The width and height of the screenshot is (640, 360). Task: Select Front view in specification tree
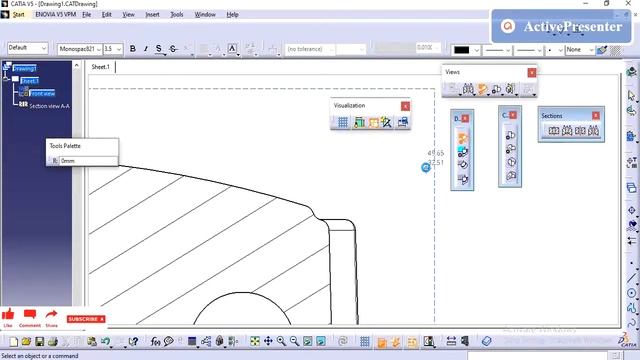42,93
